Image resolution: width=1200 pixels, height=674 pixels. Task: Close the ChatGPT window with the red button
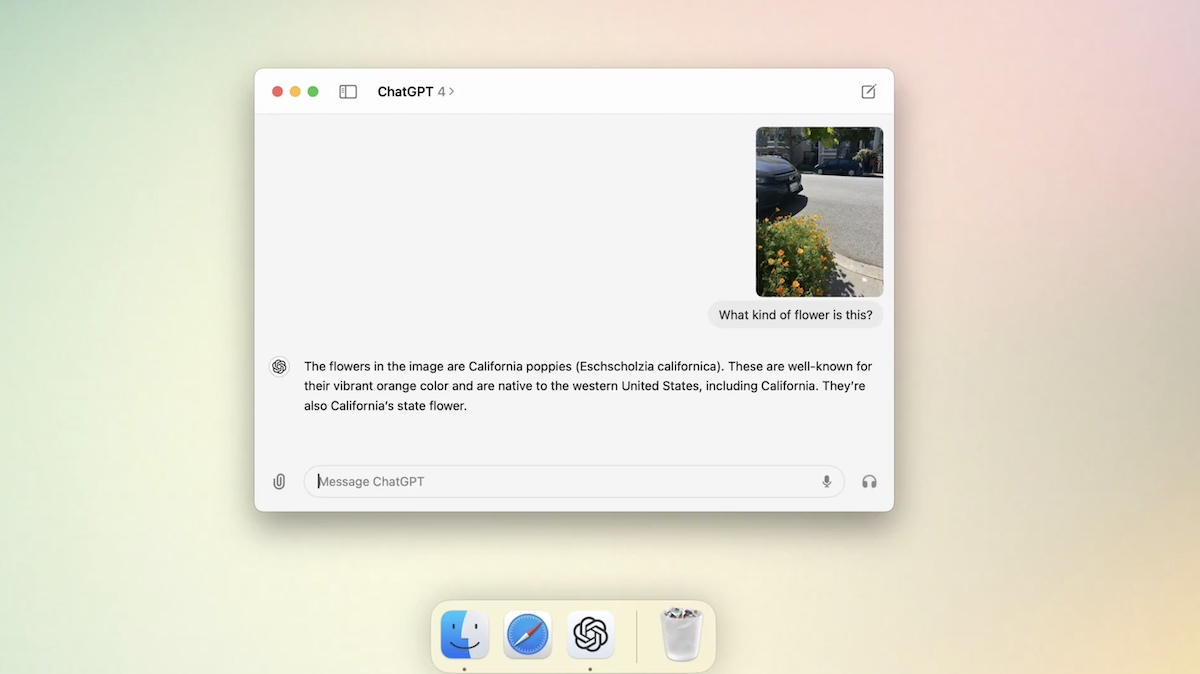coord(278,92)
